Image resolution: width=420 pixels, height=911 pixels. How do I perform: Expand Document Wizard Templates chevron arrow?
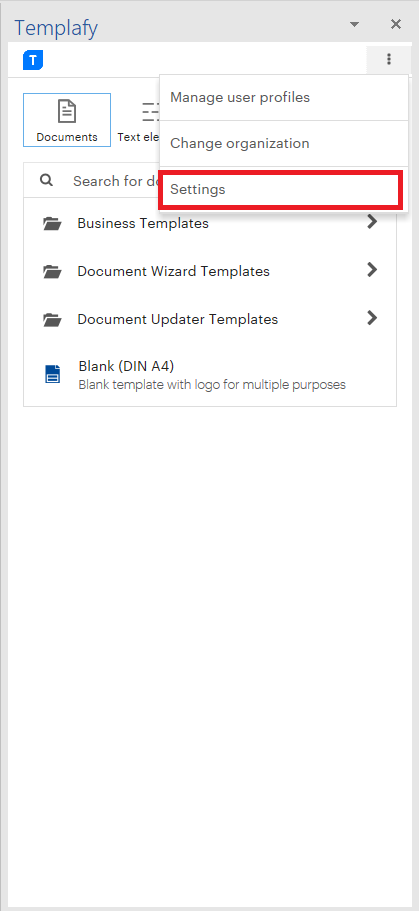click(x=372, y=270)
